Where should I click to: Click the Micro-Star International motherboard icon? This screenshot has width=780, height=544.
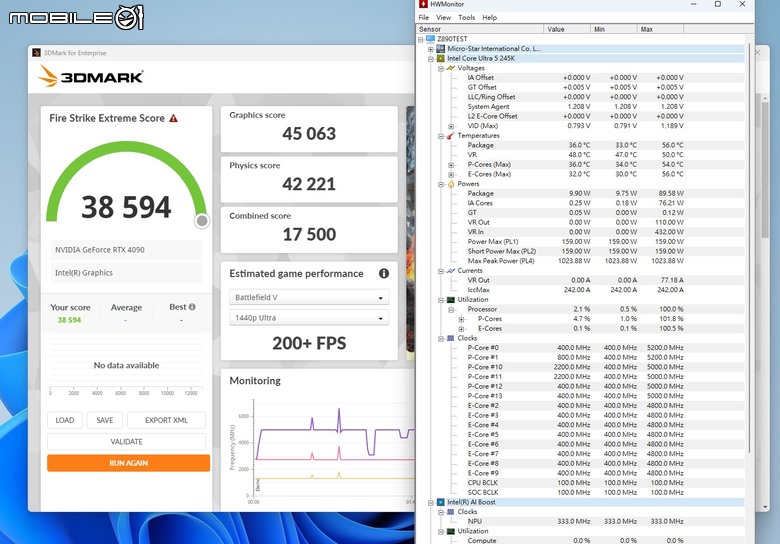(440, 49)
